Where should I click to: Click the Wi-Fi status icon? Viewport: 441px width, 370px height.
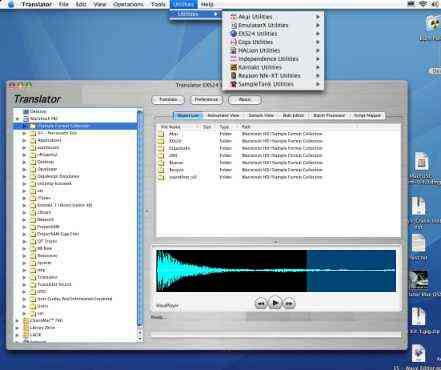423,4
